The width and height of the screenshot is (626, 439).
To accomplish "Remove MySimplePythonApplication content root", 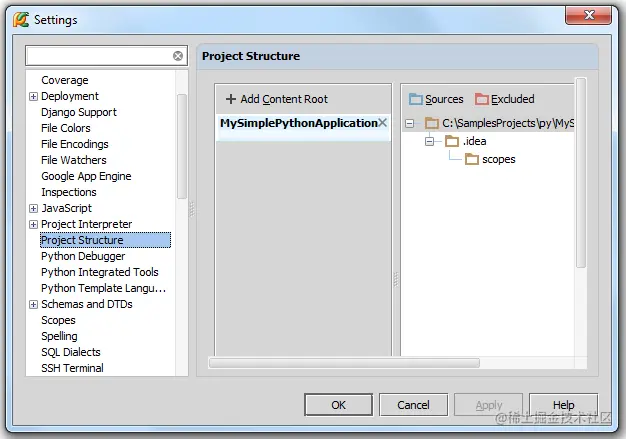I will pyautogui.click(x=382, y=123).
